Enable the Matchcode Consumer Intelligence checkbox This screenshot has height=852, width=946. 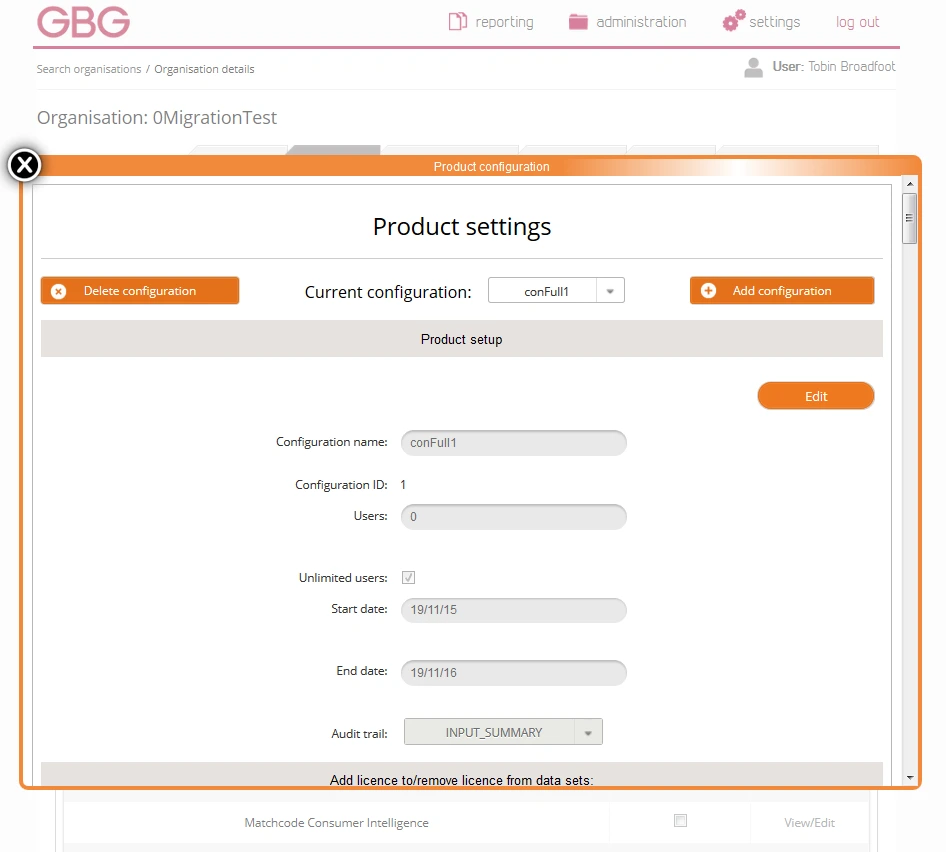(680, 820)
